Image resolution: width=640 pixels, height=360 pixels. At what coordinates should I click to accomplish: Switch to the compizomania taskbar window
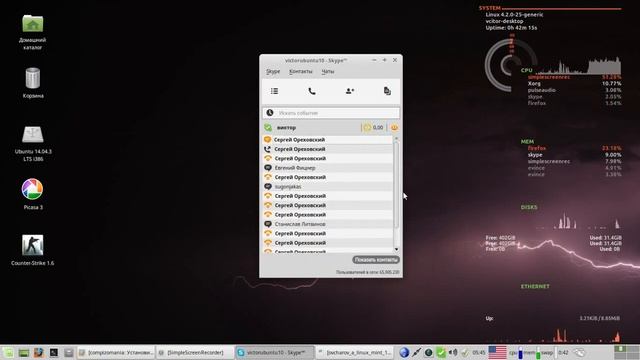(x=116, y=352)
